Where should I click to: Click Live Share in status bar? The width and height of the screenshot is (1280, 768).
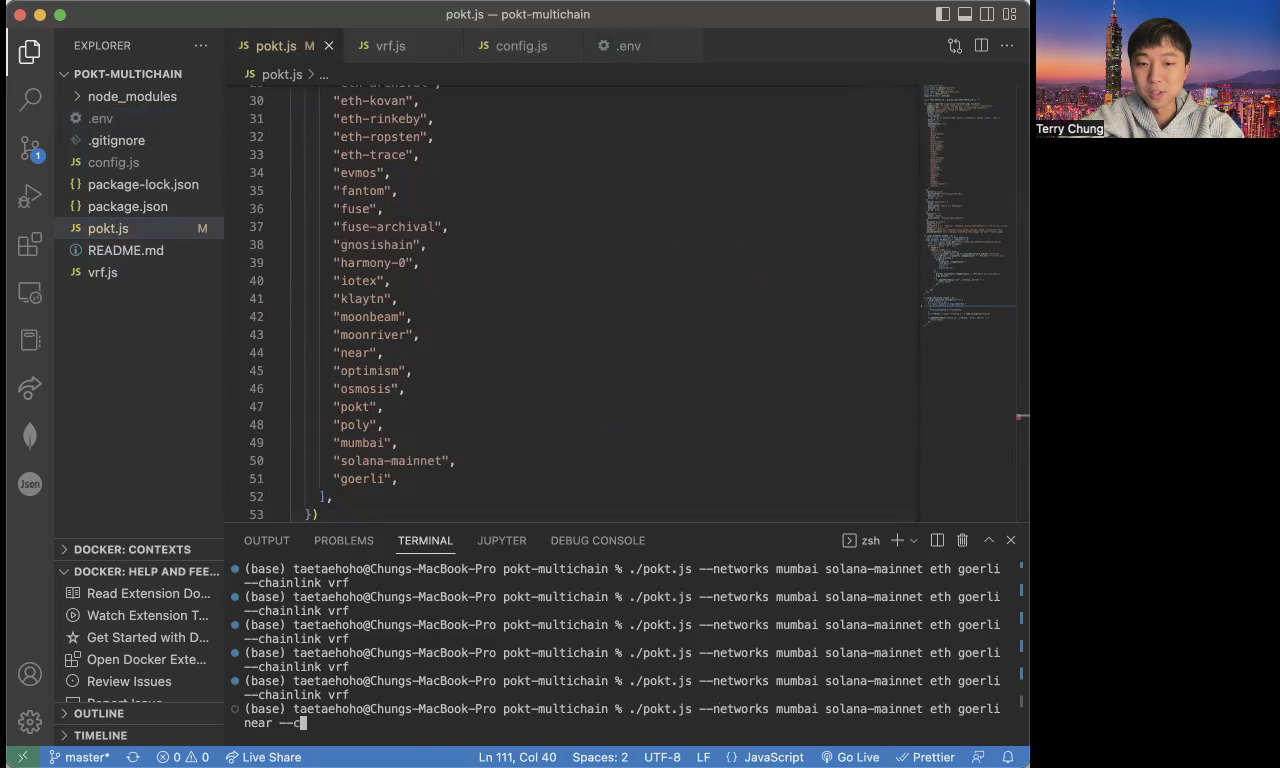[x=263, y=757]
